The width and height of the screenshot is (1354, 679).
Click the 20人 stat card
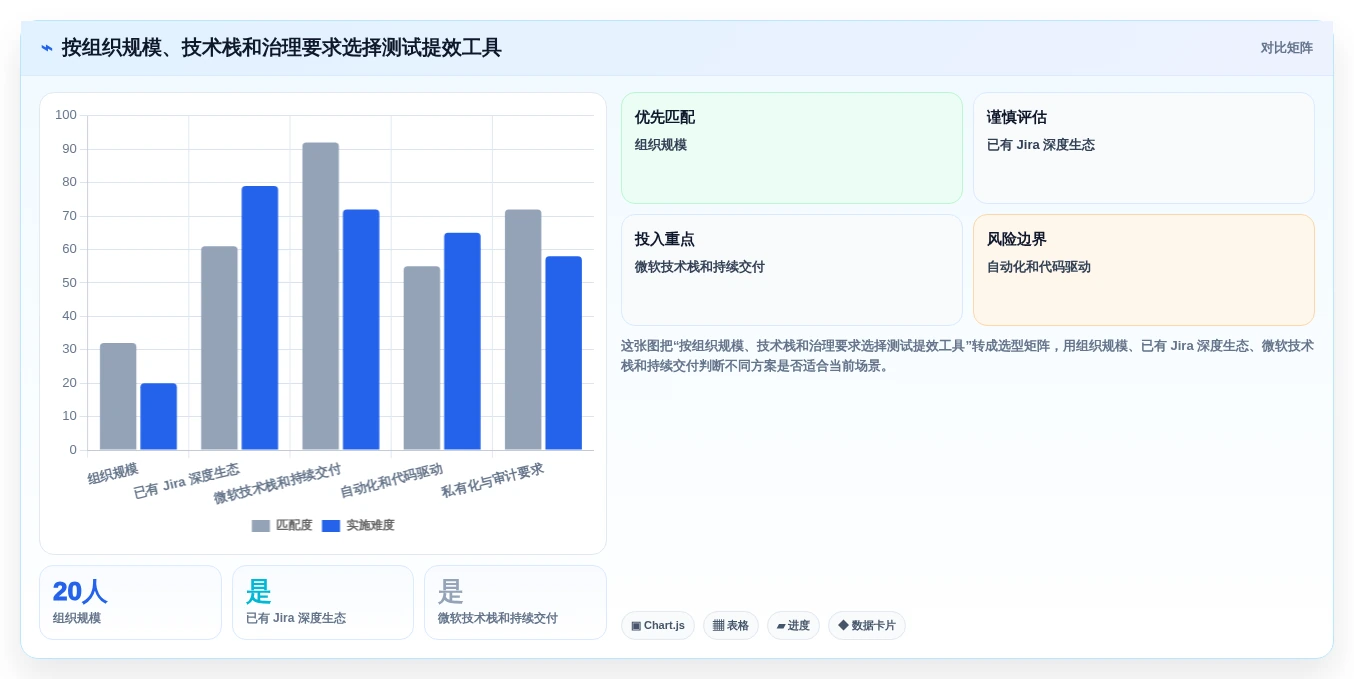click(130, 603)
